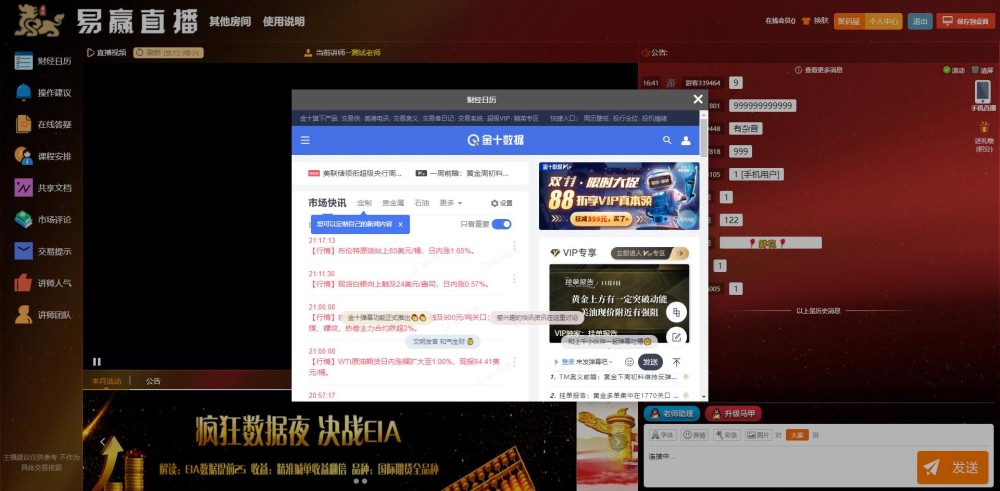
Task: Open 共享文档 in the sidebar
Action: pyautogui.click(x=43, y=188)
